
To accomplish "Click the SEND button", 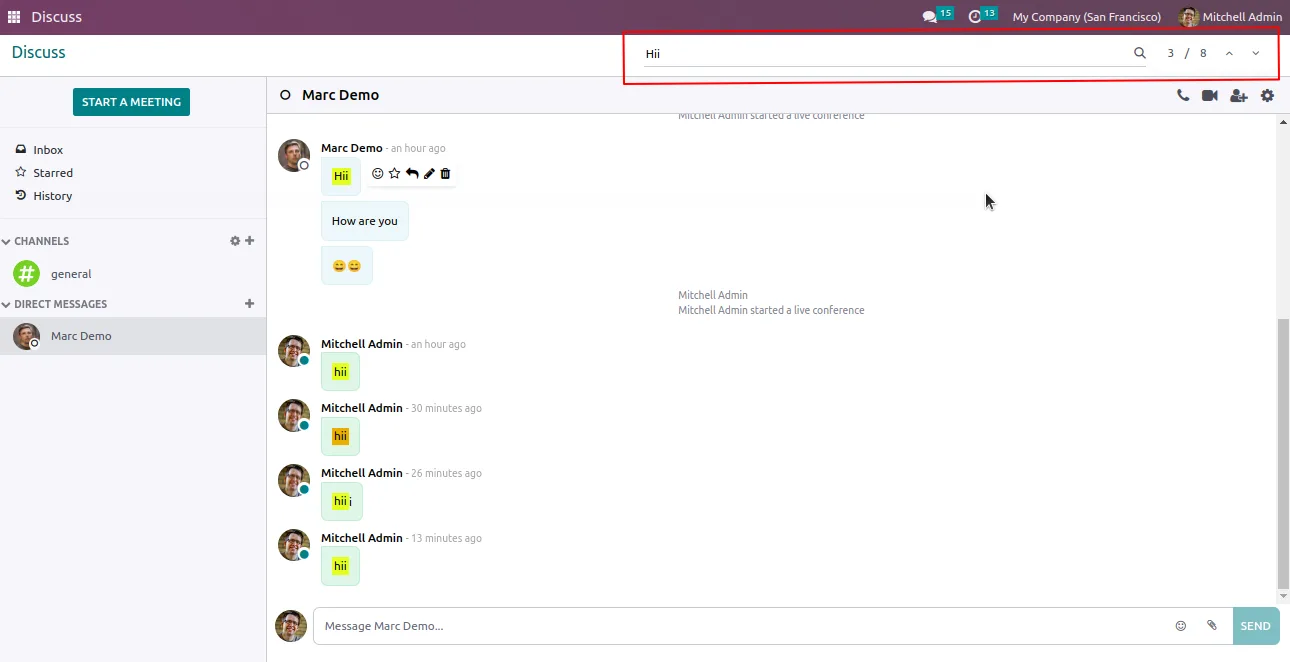I will point(1255,626).
